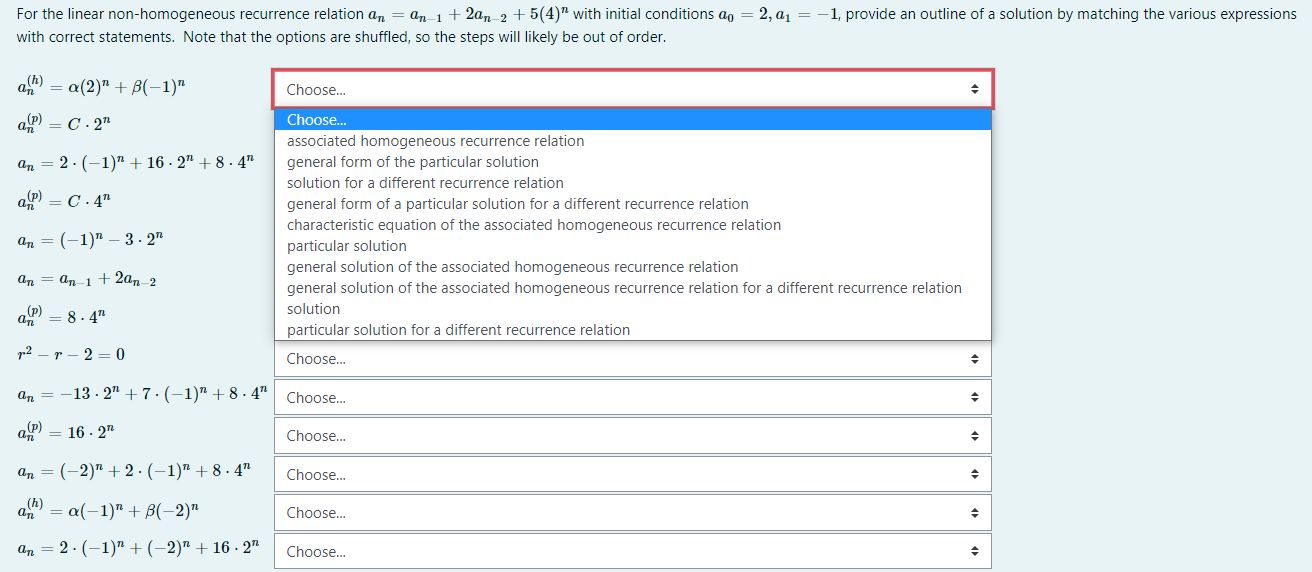
Task: Click the expression aₙ = aₙ₋₁ + 2aₙ₋₂
Action: tap(86, 279)
